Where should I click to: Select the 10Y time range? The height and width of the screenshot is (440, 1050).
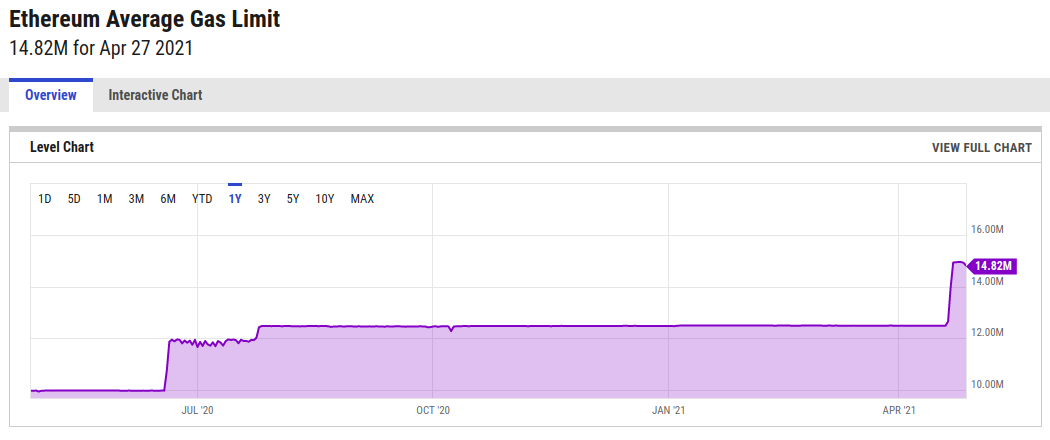(x=325, y=199)
